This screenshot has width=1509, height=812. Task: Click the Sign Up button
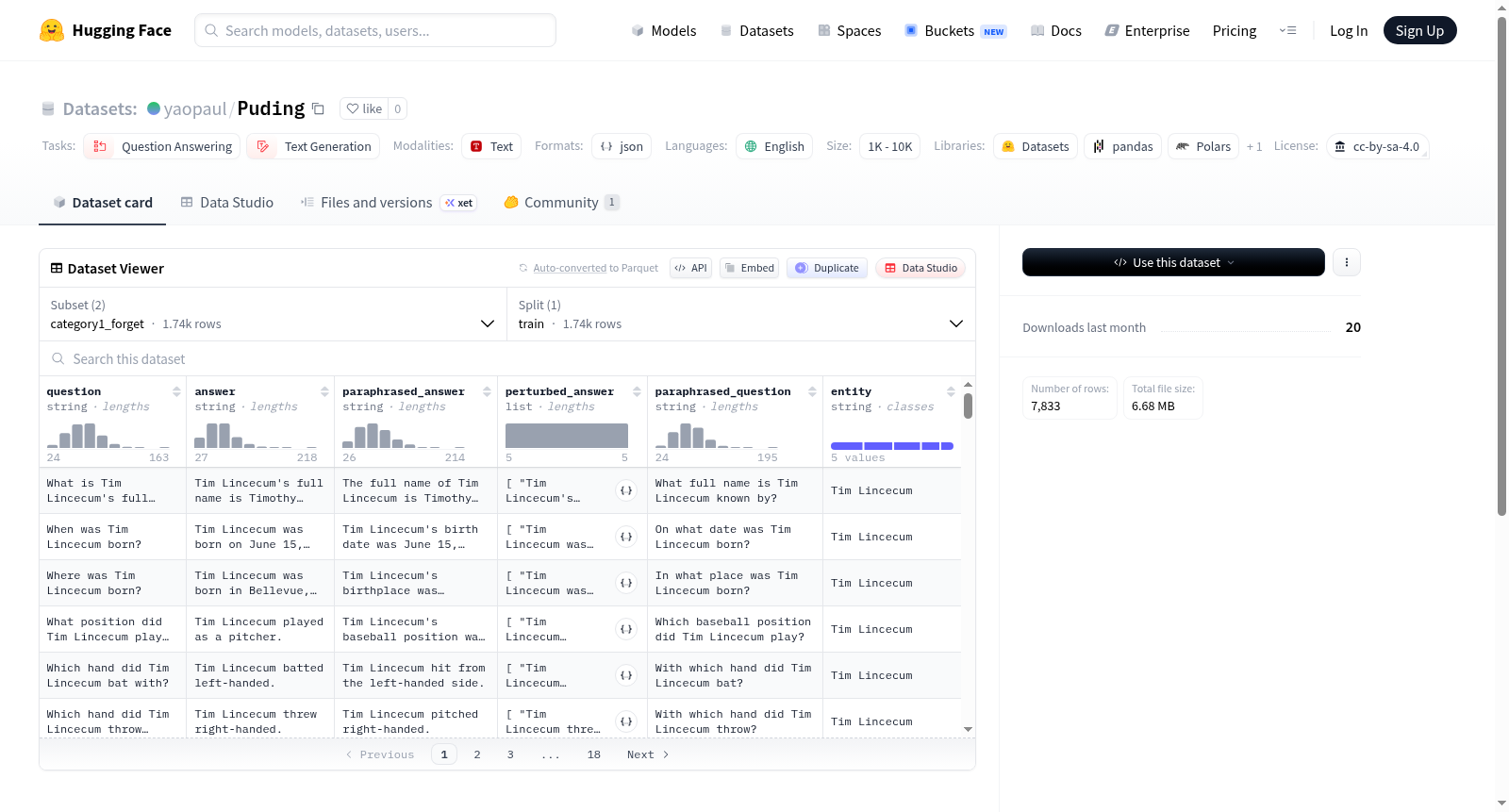click(1420, 30)
